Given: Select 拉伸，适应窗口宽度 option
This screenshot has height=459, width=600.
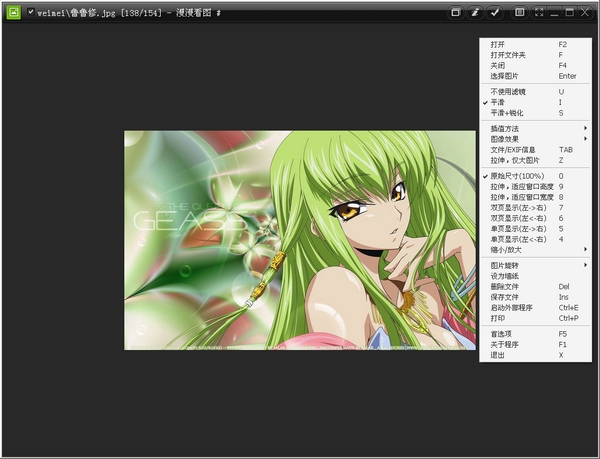Looking at the screenshot, I should coord(535,197).
